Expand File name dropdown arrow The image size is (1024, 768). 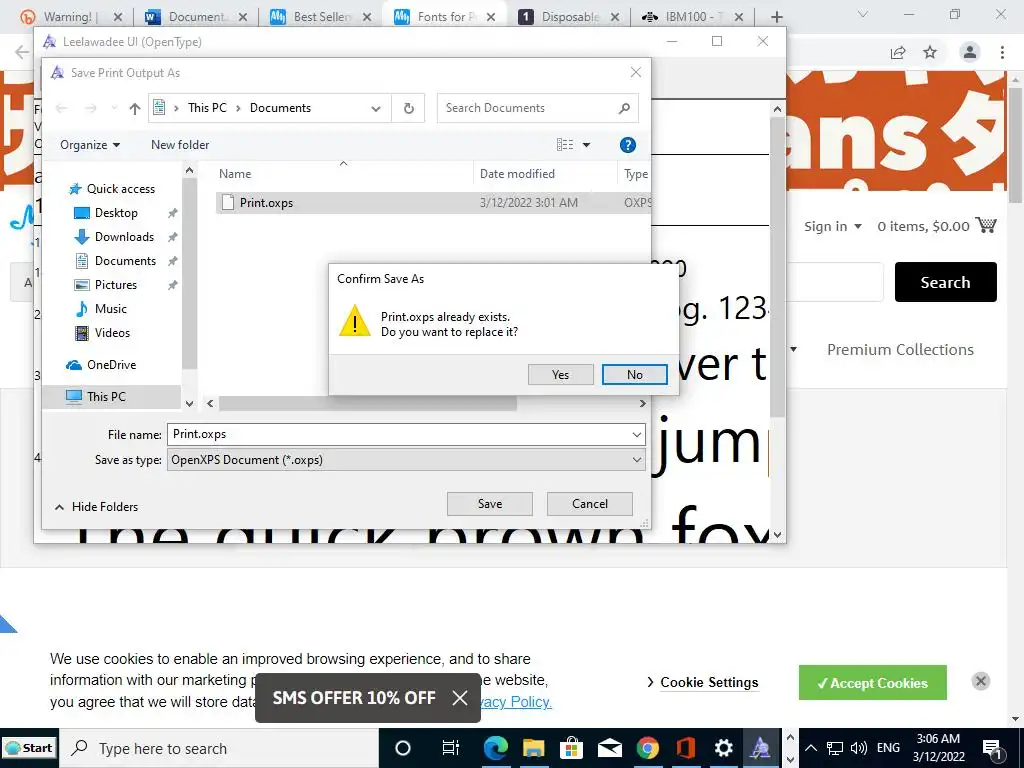637,434
